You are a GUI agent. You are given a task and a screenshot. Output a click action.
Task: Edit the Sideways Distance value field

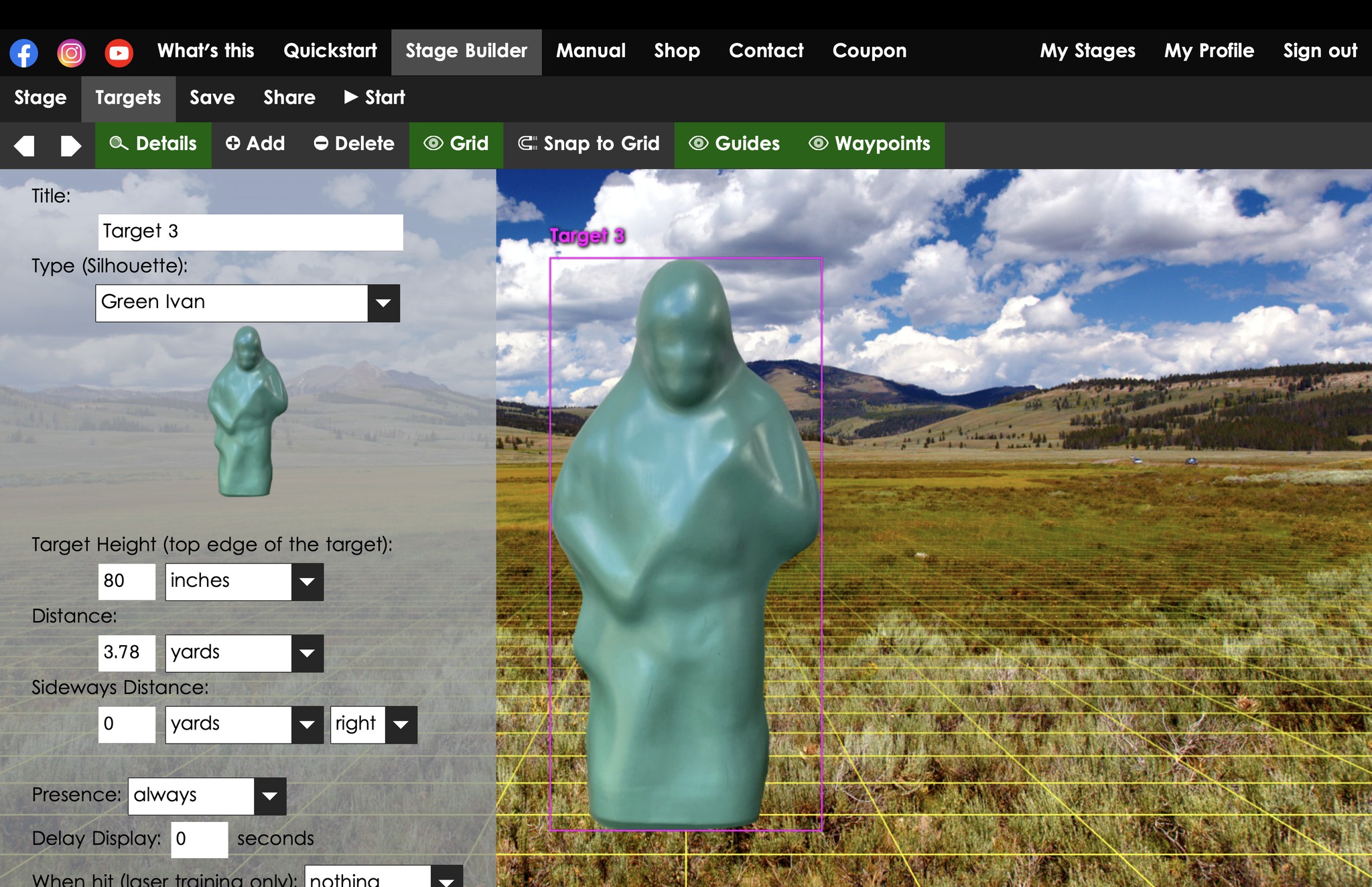click(127, 724)
